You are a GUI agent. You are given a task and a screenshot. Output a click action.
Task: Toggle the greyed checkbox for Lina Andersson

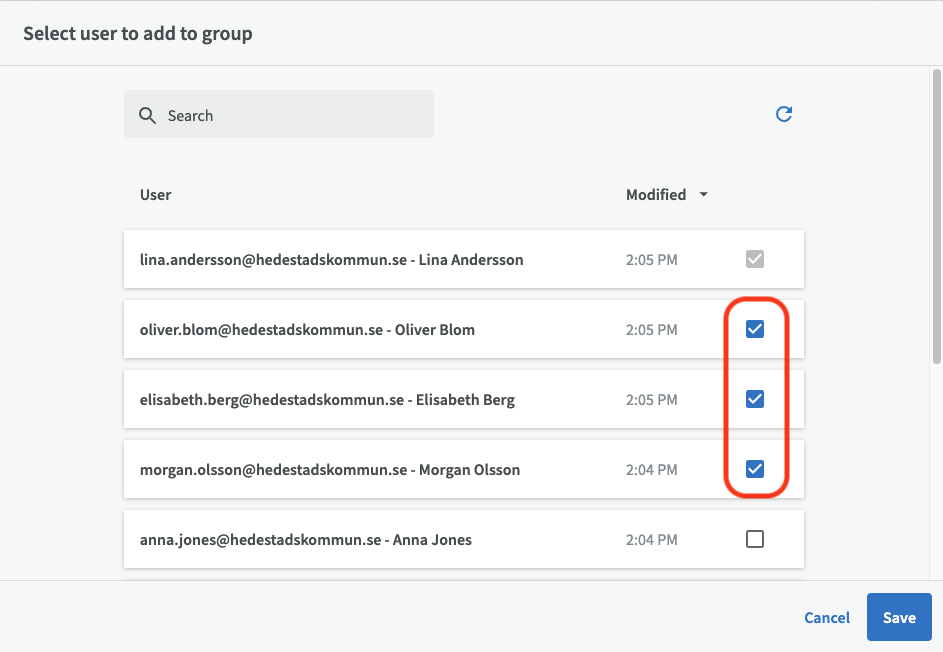pos(755,260)
